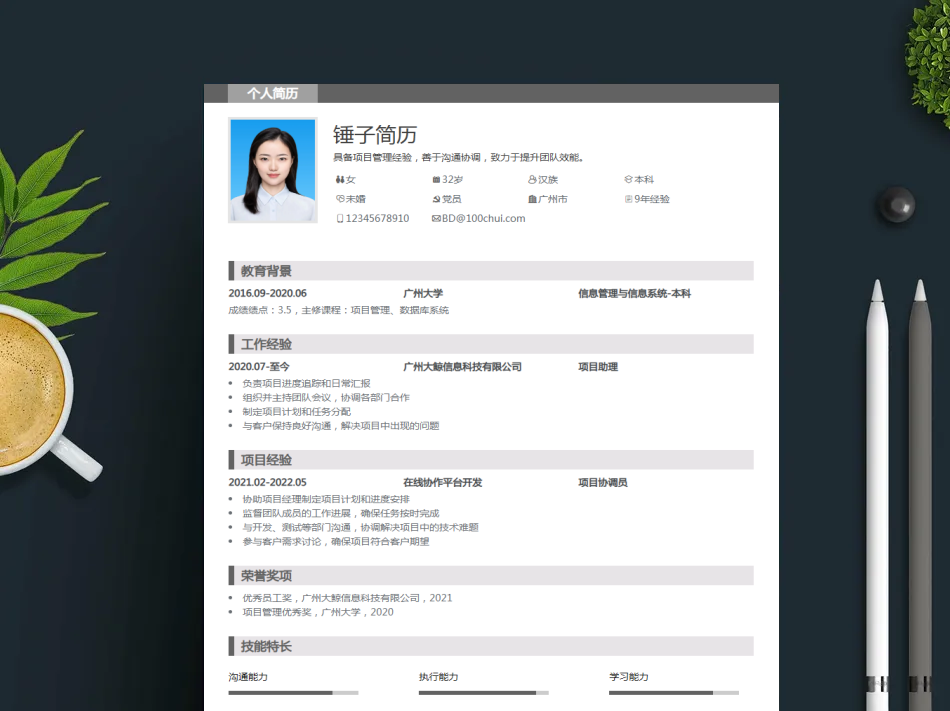Click the age icon beside 32岁
This screenshot has width=950, height=711.
coord(436,179)
